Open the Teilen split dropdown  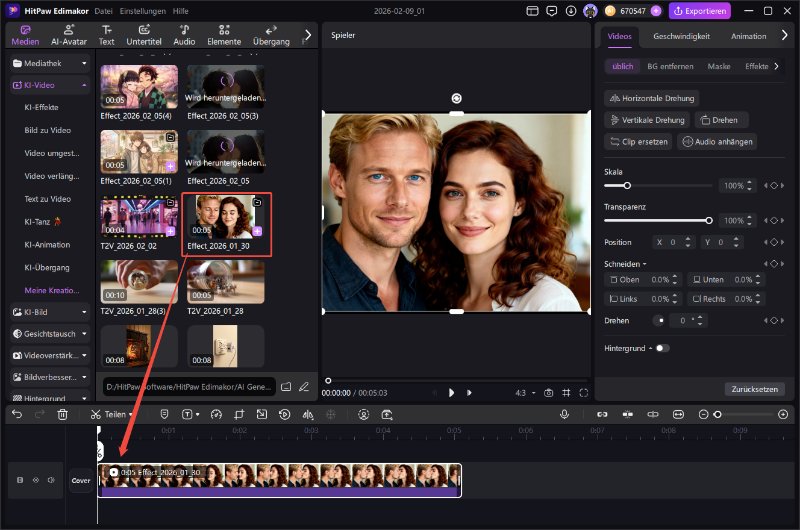point(131,415)
